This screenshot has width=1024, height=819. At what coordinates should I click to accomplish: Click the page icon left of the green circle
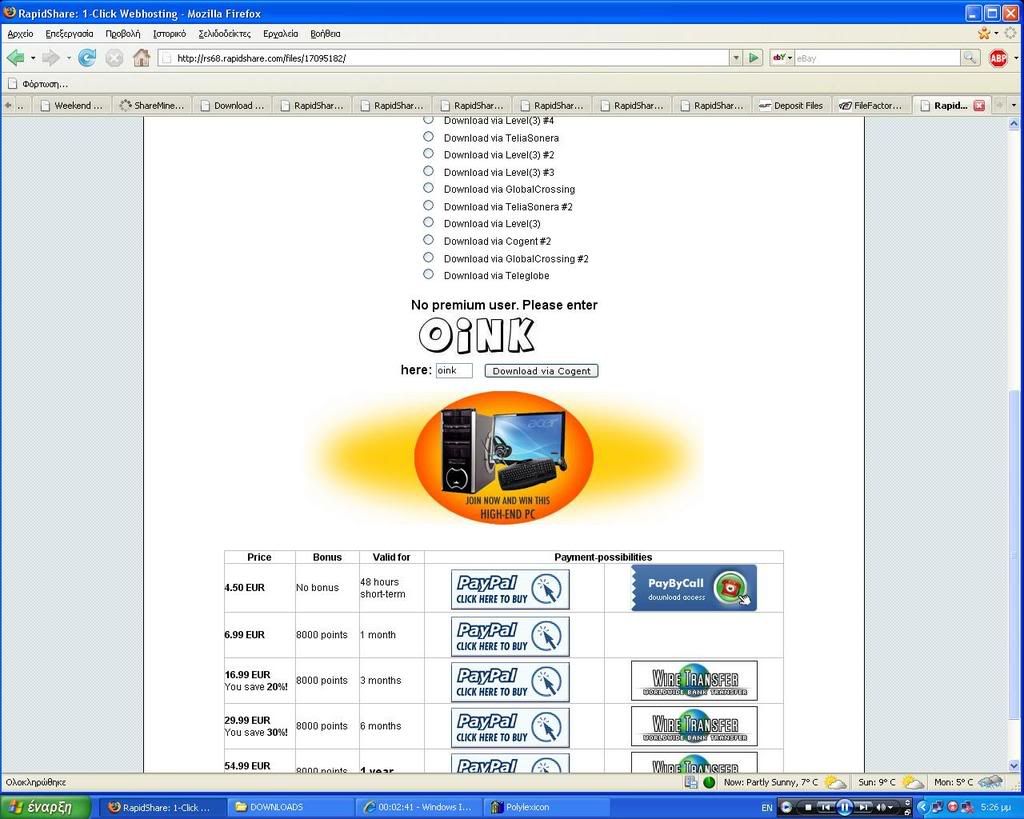point(691,782)
